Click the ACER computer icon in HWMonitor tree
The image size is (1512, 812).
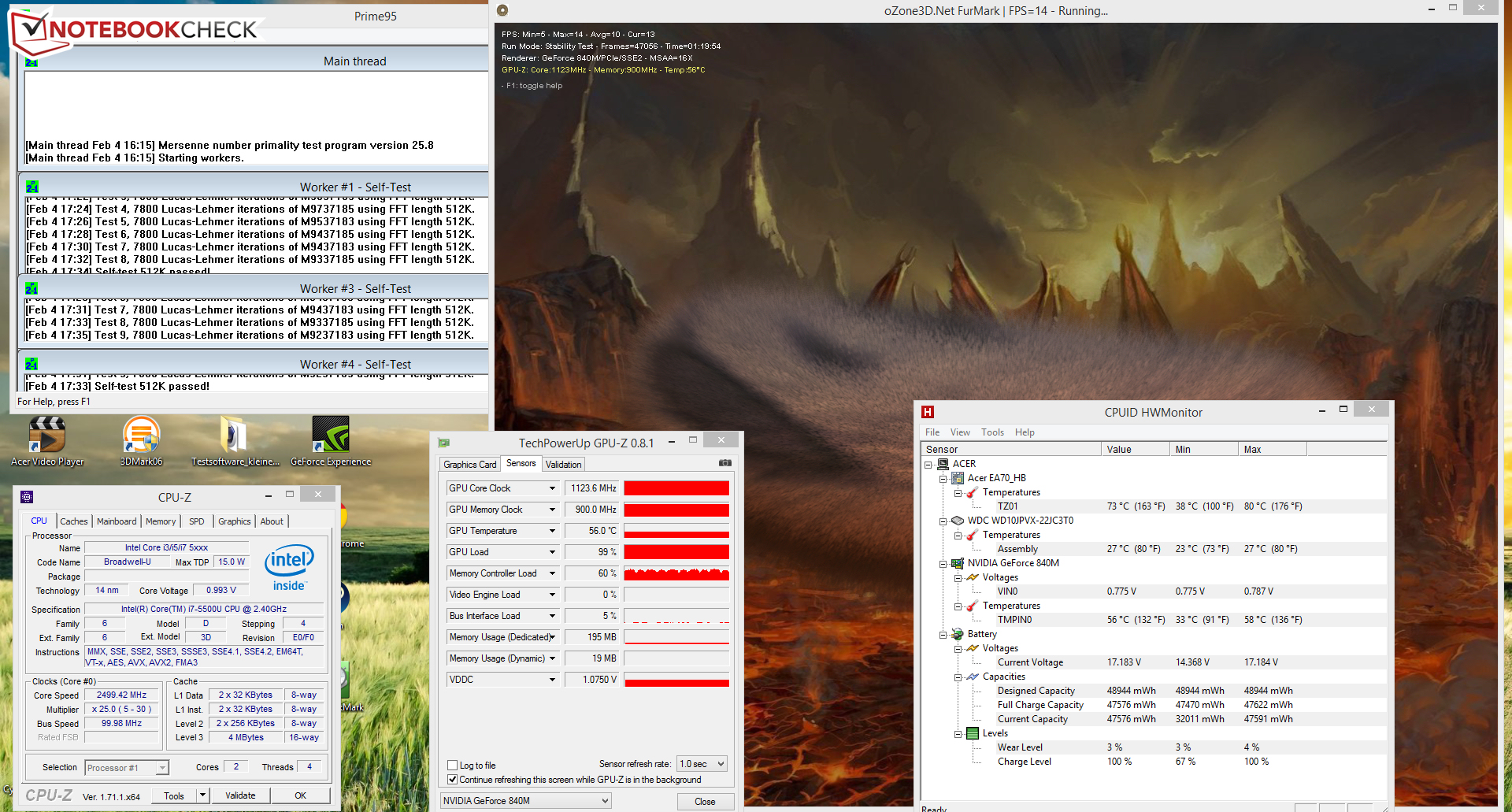pyautogui.click(x=943, y=464)
